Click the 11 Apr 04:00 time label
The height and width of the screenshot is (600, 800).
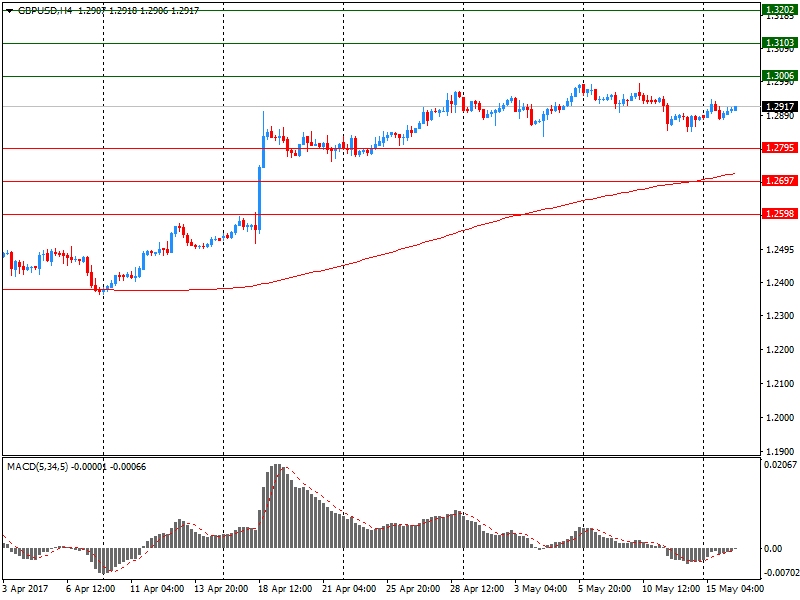157,589
